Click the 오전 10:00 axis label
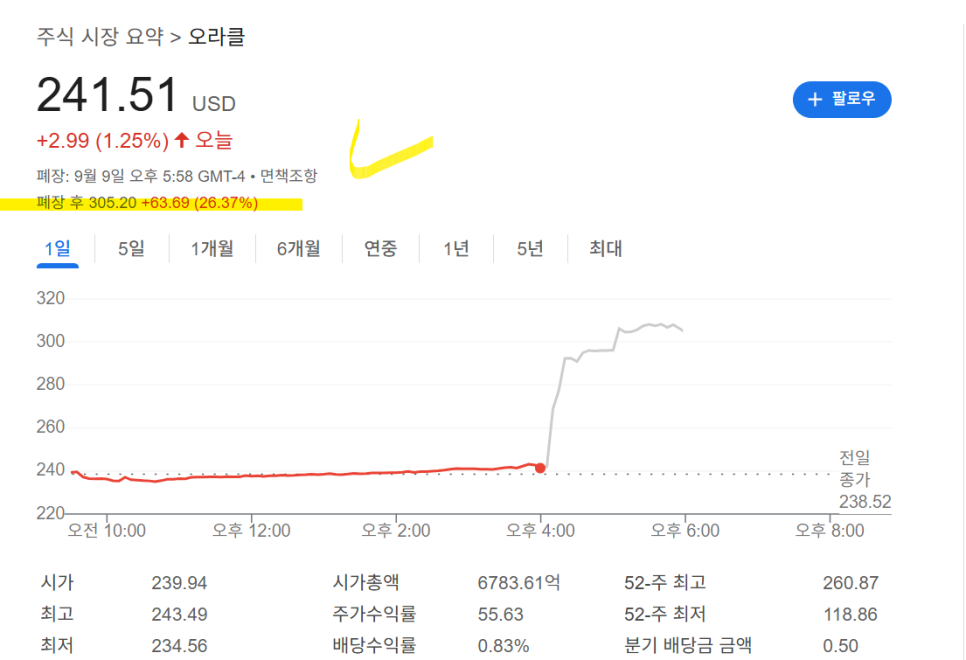This screenshot has width=966, height=660. [107, 531]
